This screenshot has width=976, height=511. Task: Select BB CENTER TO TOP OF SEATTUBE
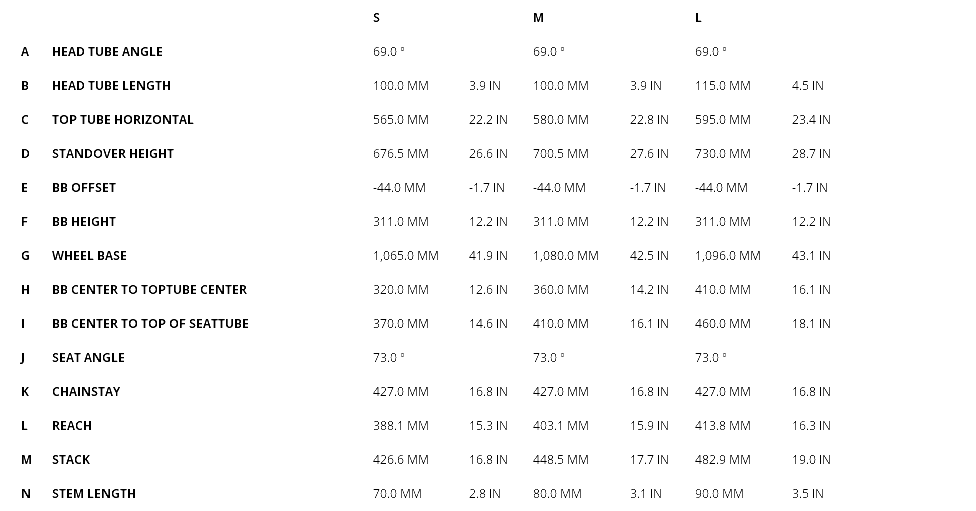click(x=150, y=324)
